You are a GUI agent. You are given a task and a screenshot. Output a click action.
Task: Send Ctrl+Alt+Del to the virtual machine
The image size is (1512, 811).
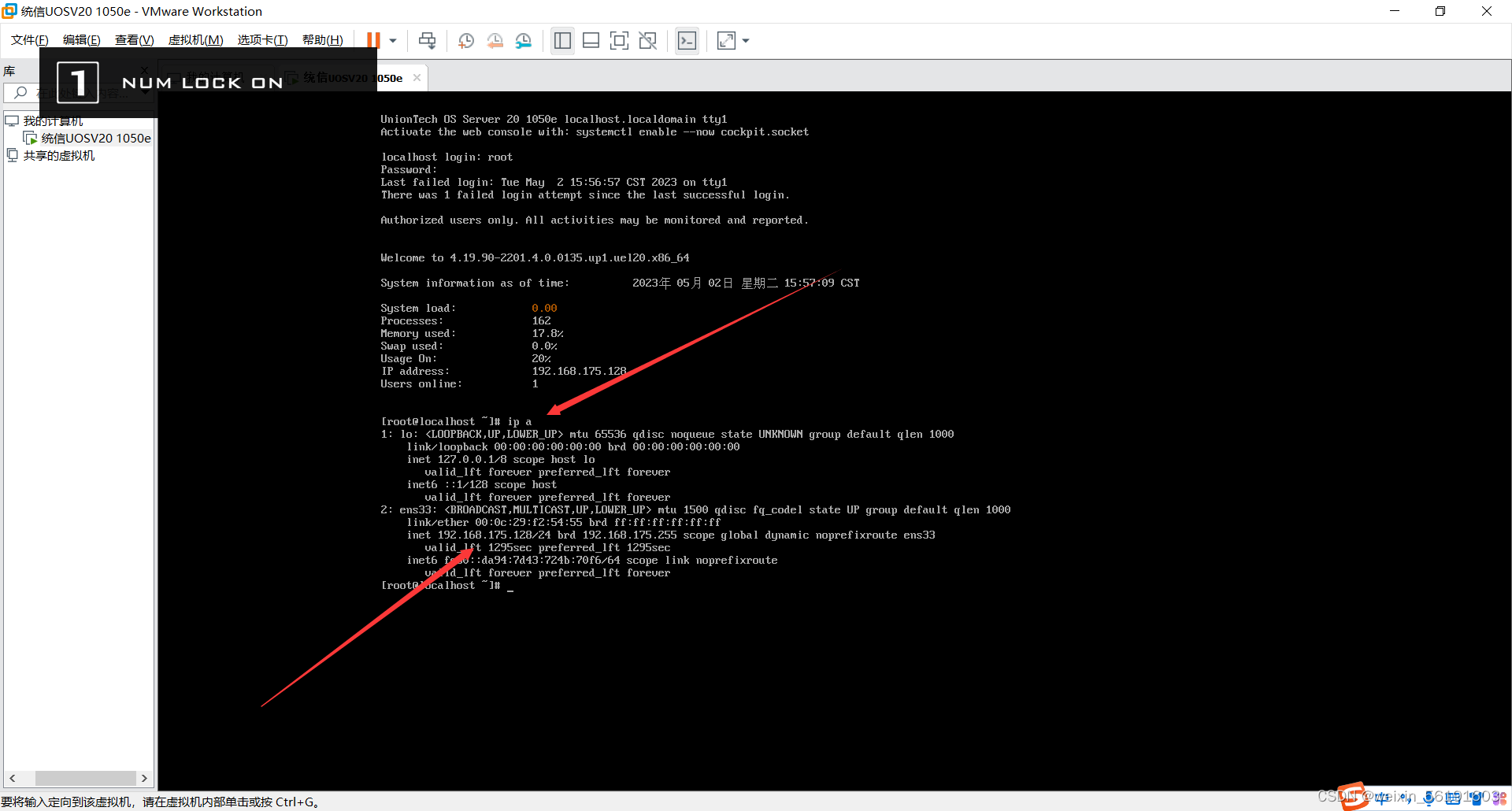coord(427,40)
